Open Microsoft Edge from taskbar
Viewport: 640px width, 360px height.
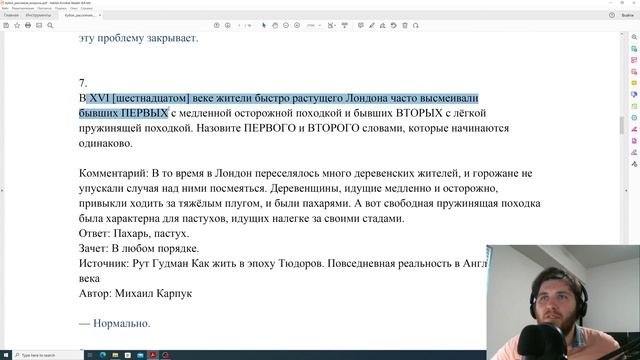(103, 355)
